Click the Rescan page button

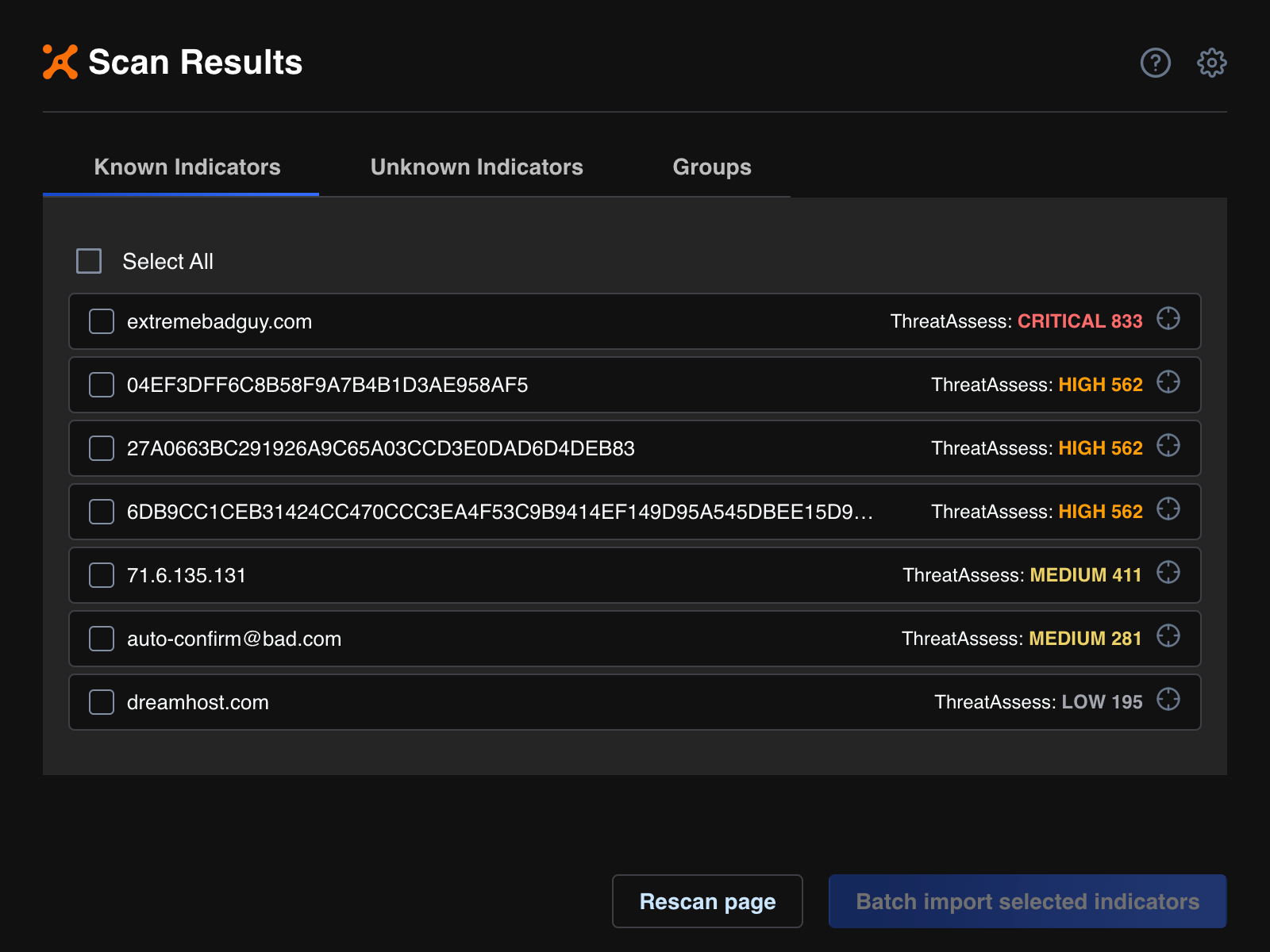point(707,901)
